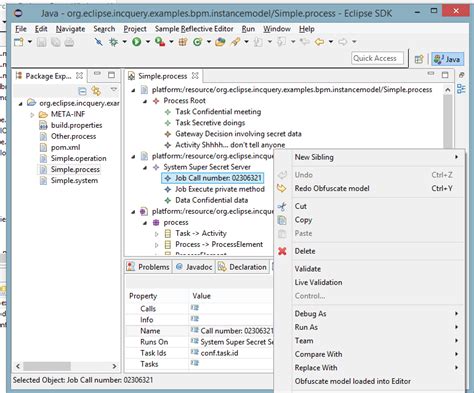
Task: Switch to the Problems tab
Action: [148, 267]
